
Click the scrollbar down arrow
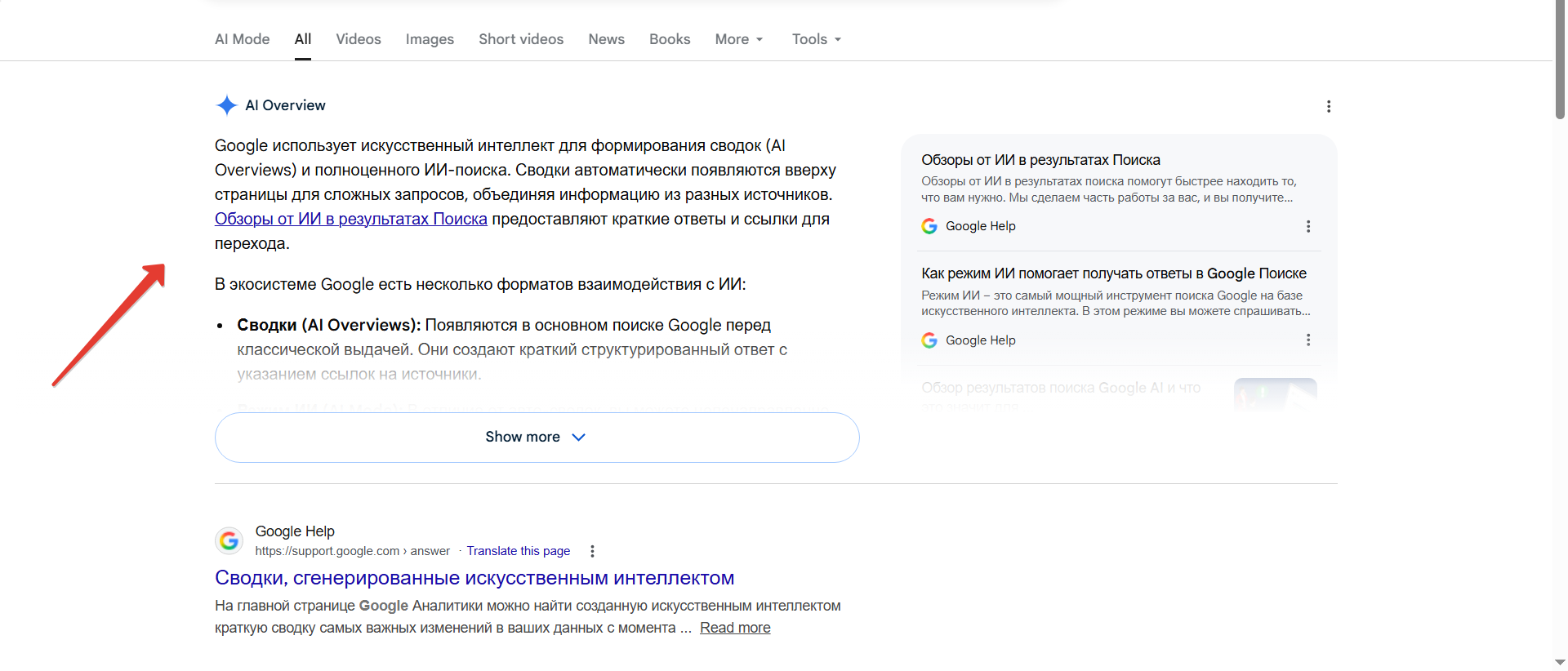tap(1560, 663)
